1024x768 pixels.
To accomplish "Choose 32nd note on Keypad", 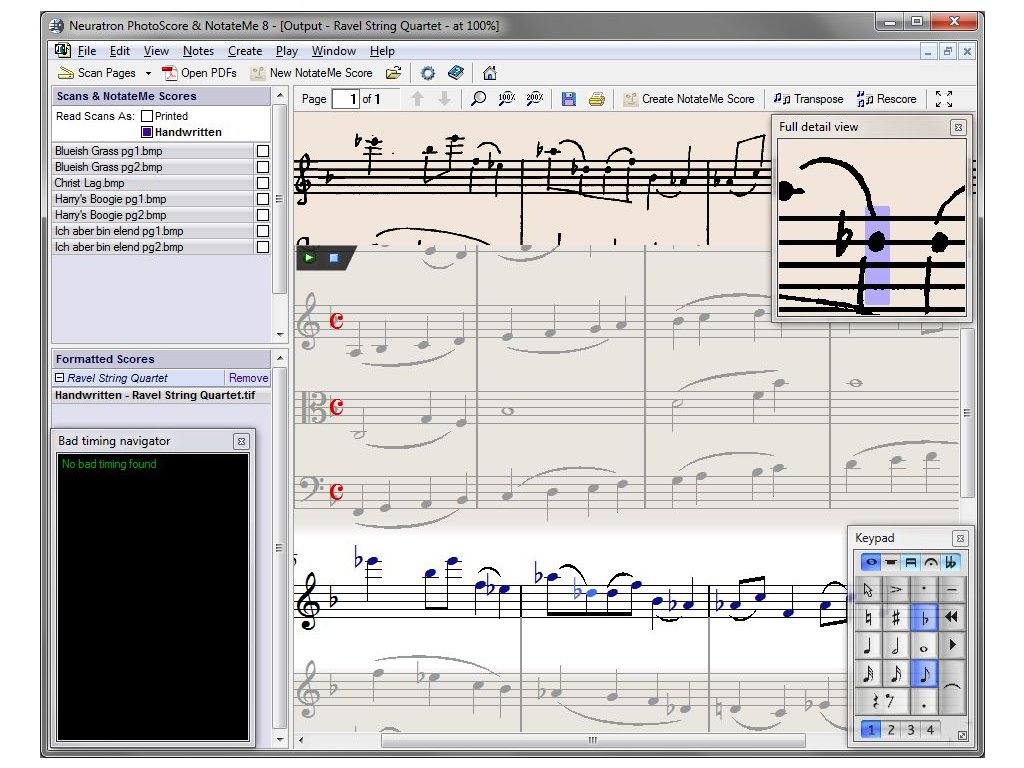I will click(868, 674).
